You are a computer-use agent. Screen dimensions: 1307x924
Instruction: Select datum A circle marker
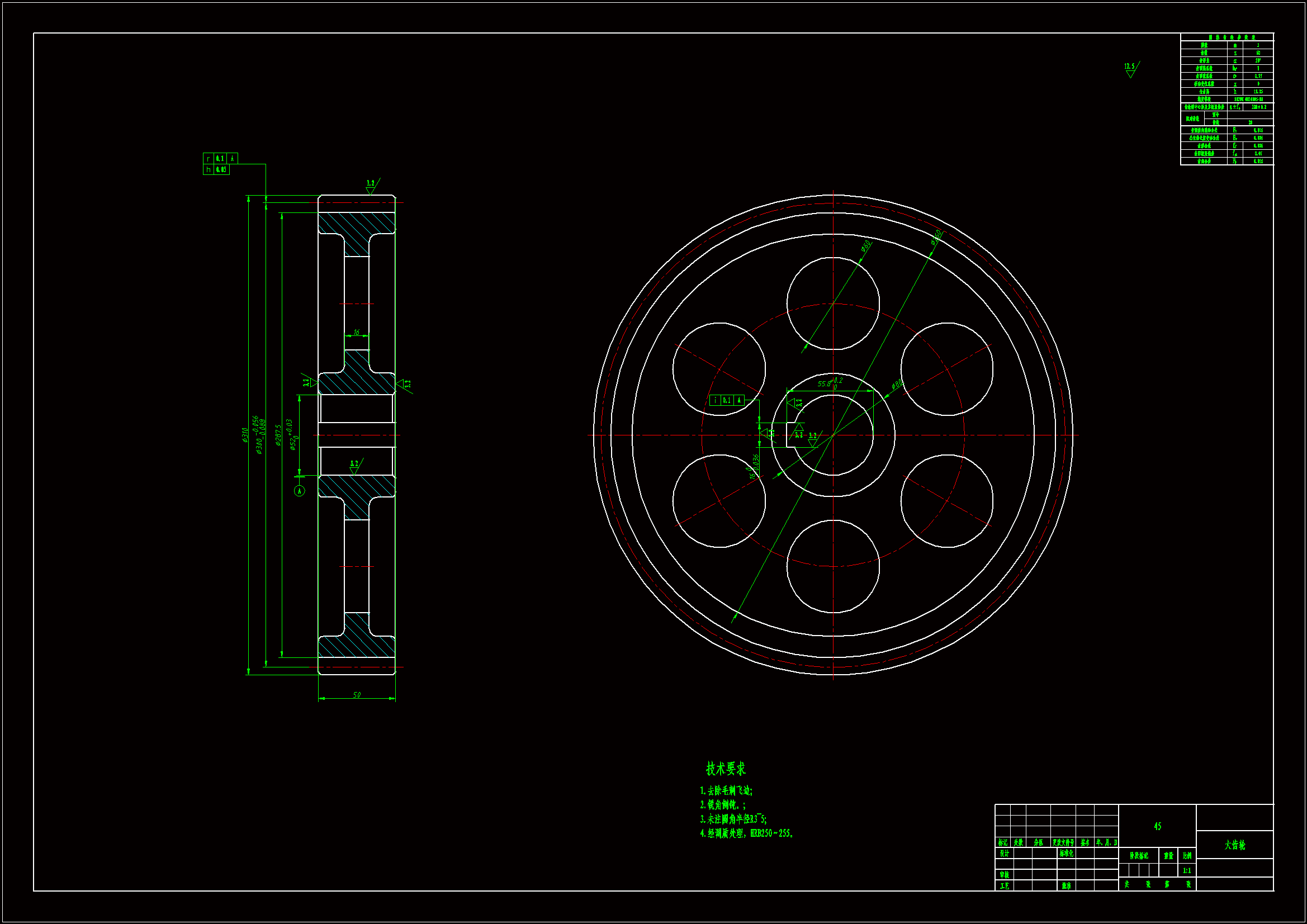point(300,491)
